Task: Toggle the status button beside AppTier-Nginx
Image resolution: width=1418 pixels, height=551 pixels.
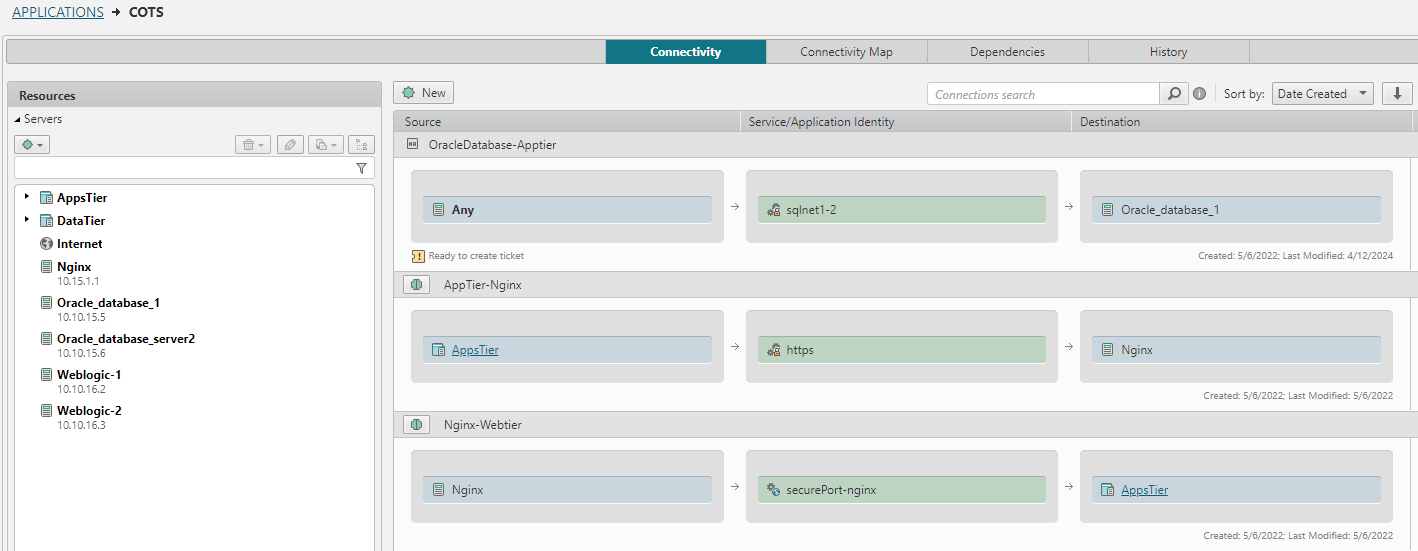Action: tap(417, 285)
